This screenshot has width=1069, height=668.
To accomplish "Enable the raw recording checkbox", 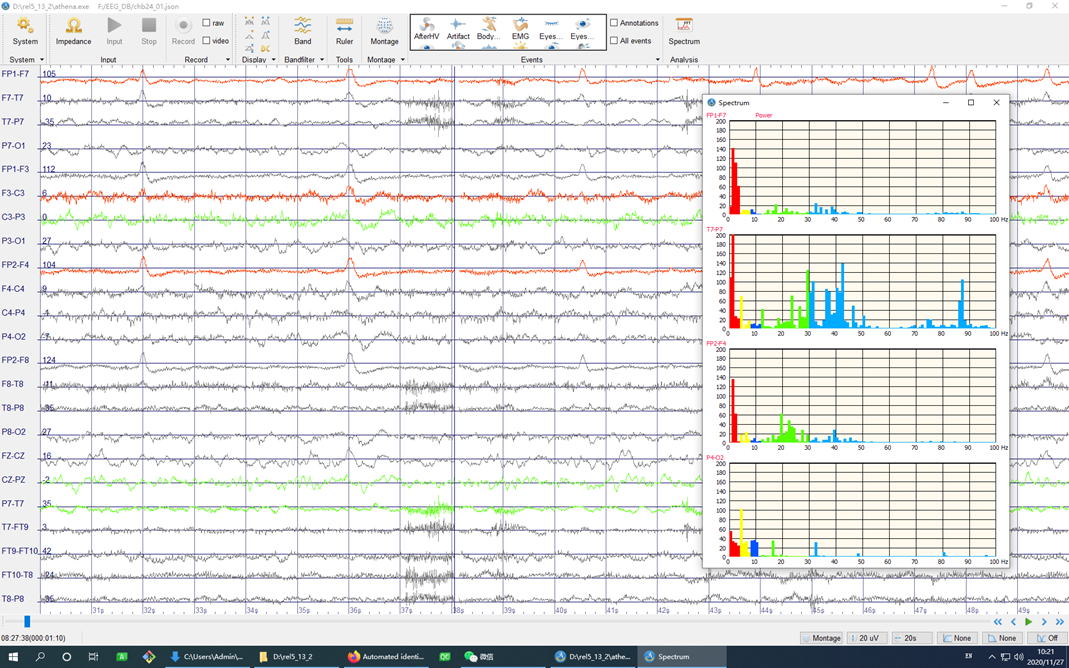I will pos(207,23).
